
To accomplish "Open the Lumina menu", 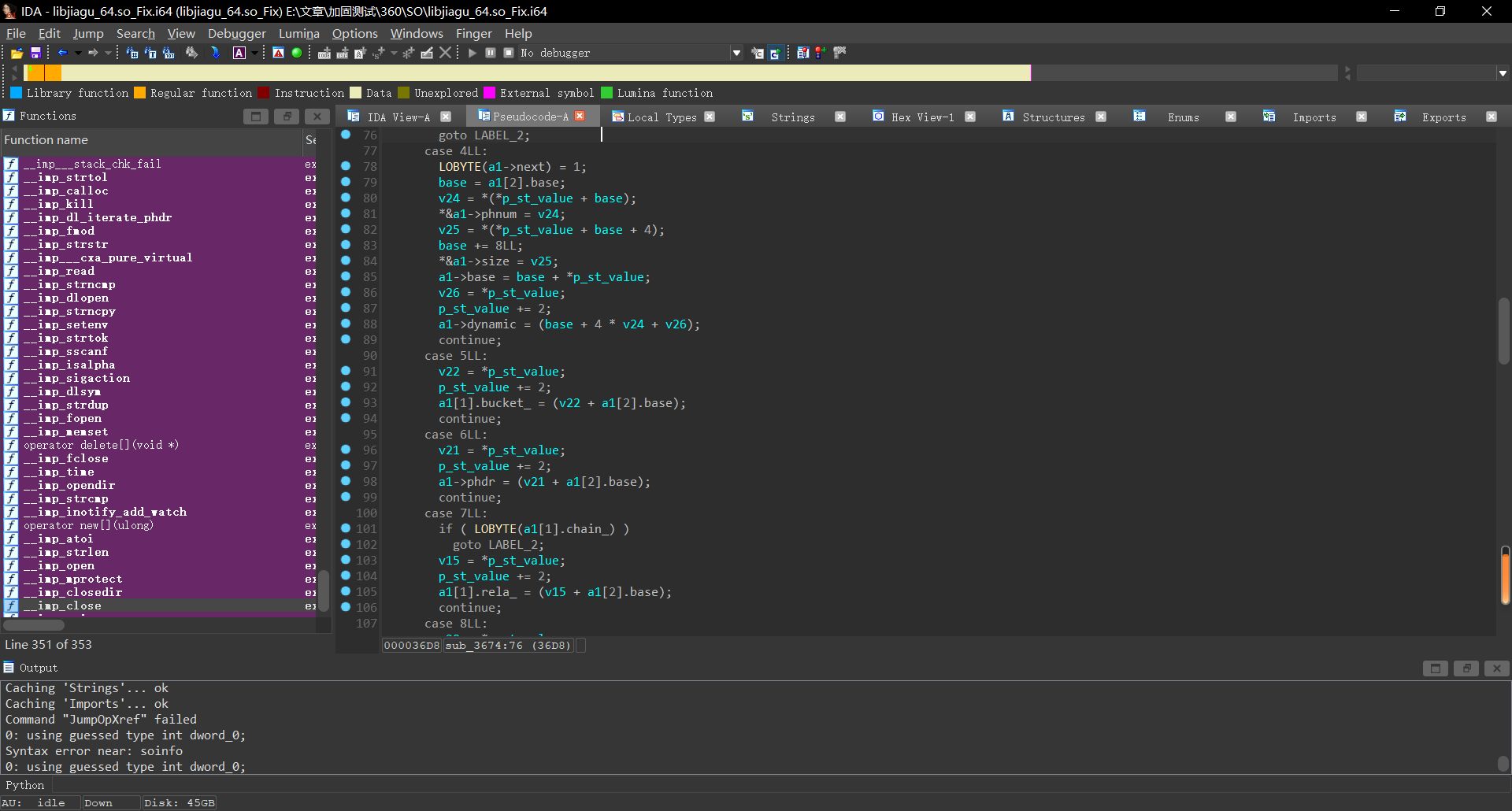I will [x=299, y=33].
